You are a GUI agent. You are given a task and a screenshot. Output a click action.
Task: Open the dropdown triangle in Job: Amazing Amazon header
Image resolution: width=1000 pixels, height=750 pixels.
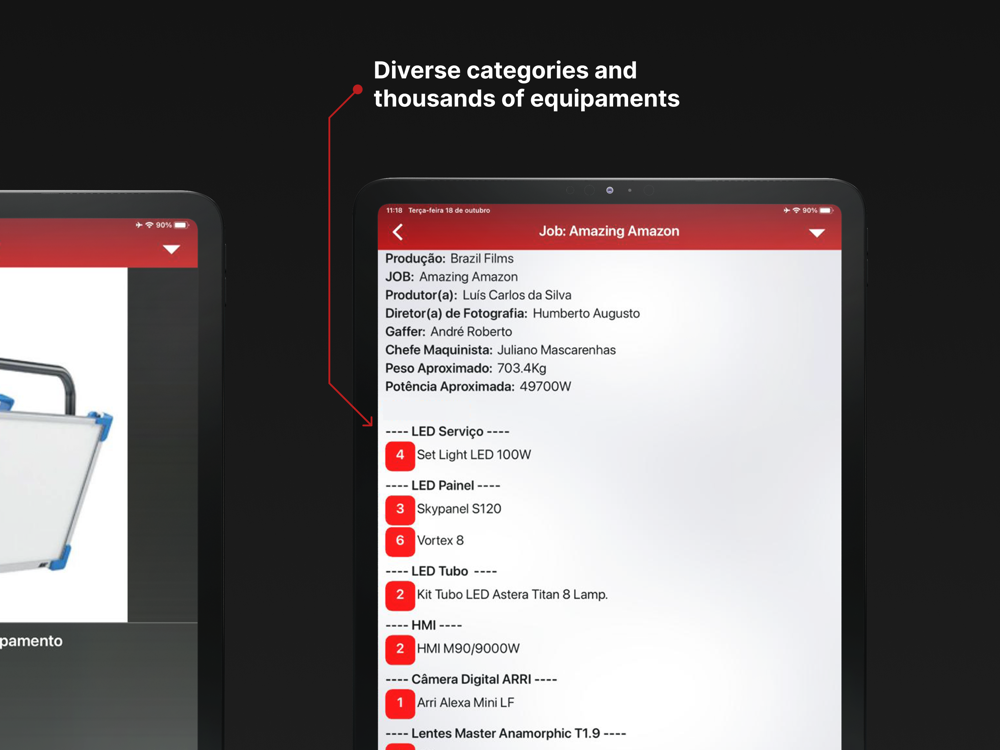click(817, 233)
